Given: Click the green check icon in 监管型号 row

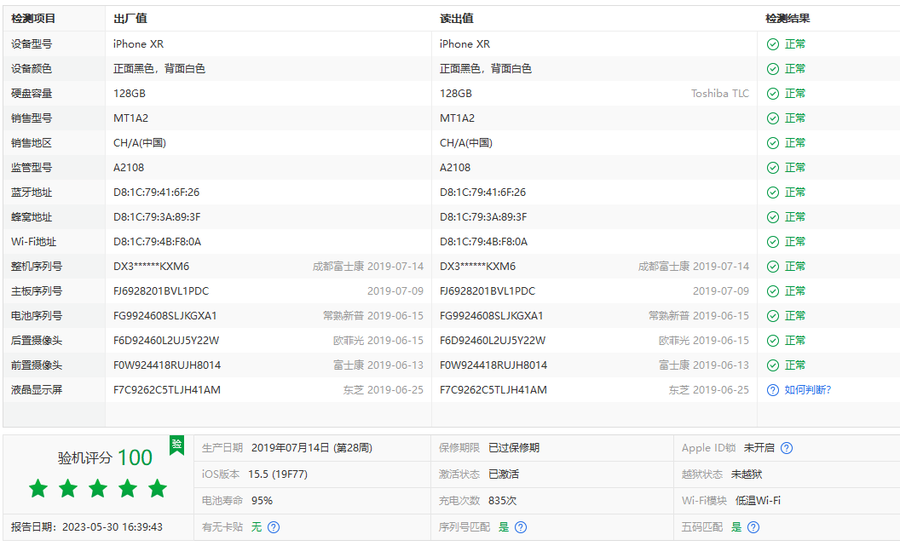Looking at the screenshot, I should (x=773, y=168).
